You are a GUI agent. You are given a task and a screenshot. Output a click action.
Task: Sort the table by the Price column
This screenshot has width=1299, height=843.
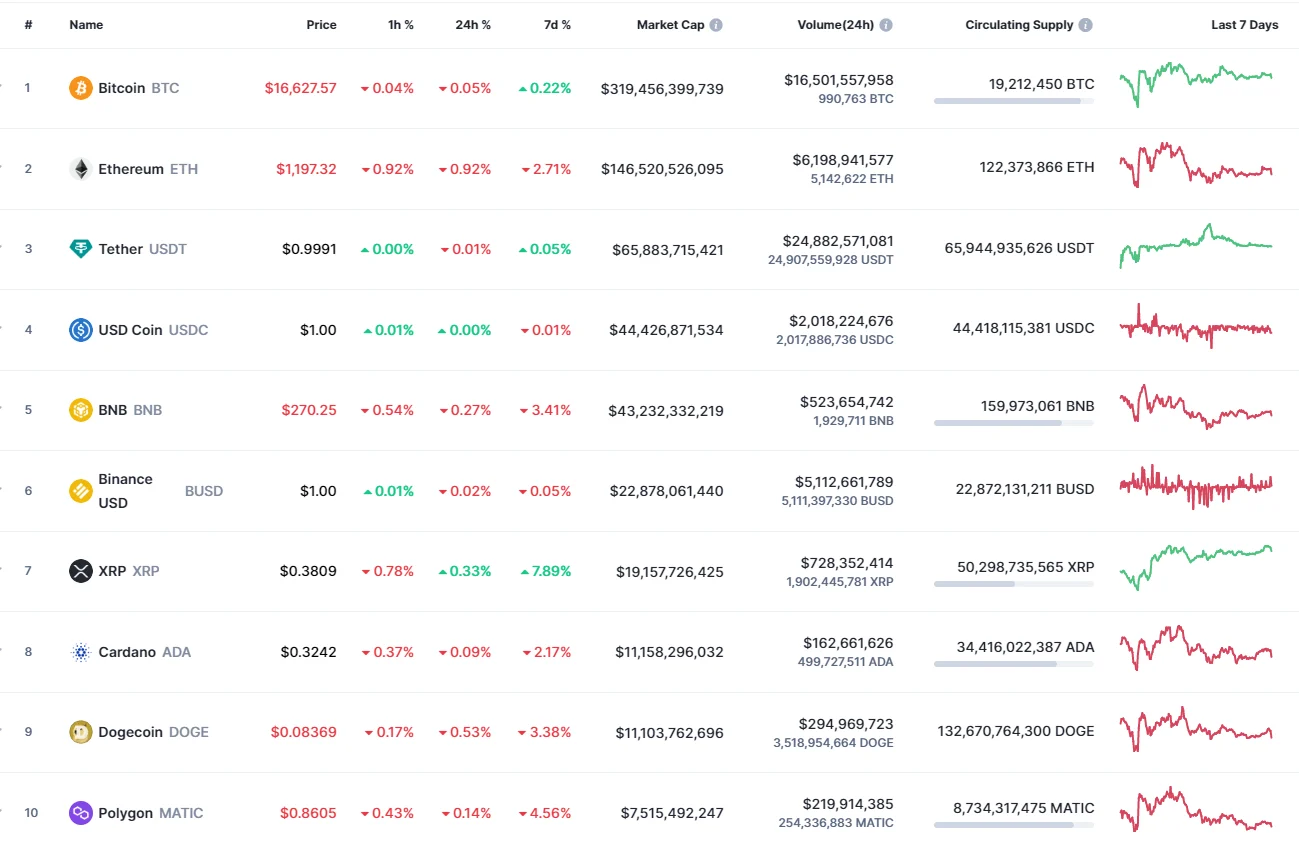point(321,25)
